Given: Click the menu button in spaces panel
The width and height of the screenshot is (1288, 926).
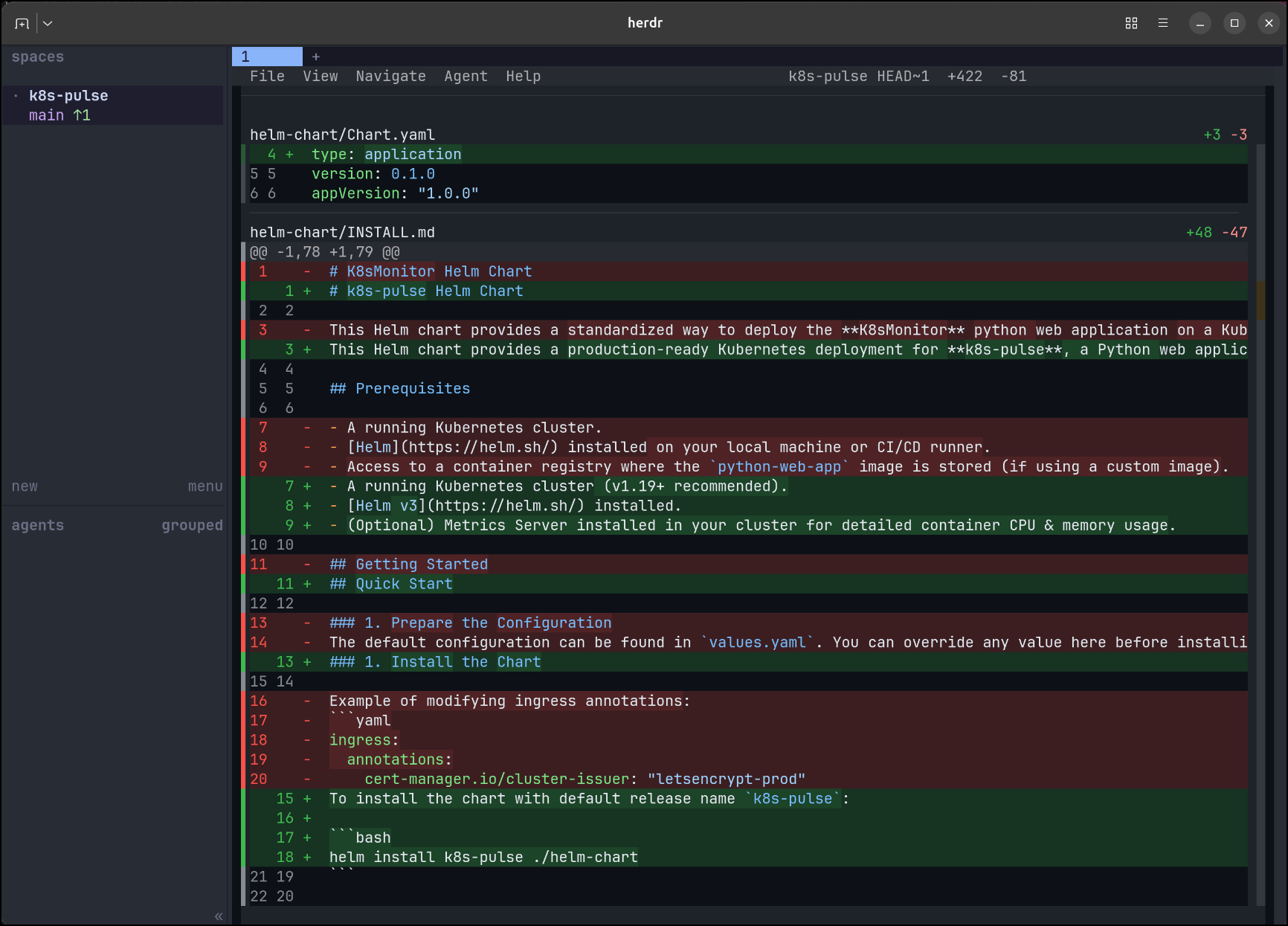Looking at the screenshot, I should [205, 486].
